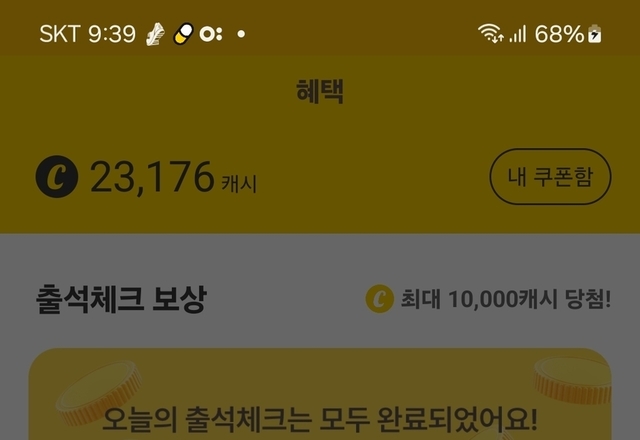Tap the right coin illustration on banner
The height and width of the screenshot is (440, 640).
tap(573, 380)
